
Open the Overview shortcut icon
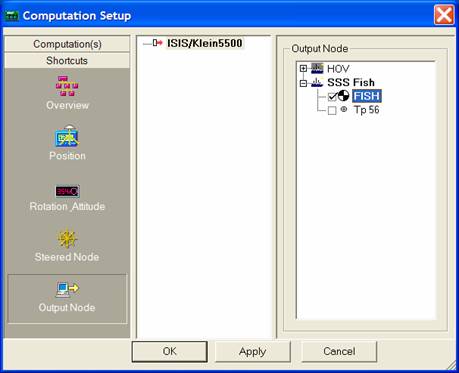(x=67, y=86)
